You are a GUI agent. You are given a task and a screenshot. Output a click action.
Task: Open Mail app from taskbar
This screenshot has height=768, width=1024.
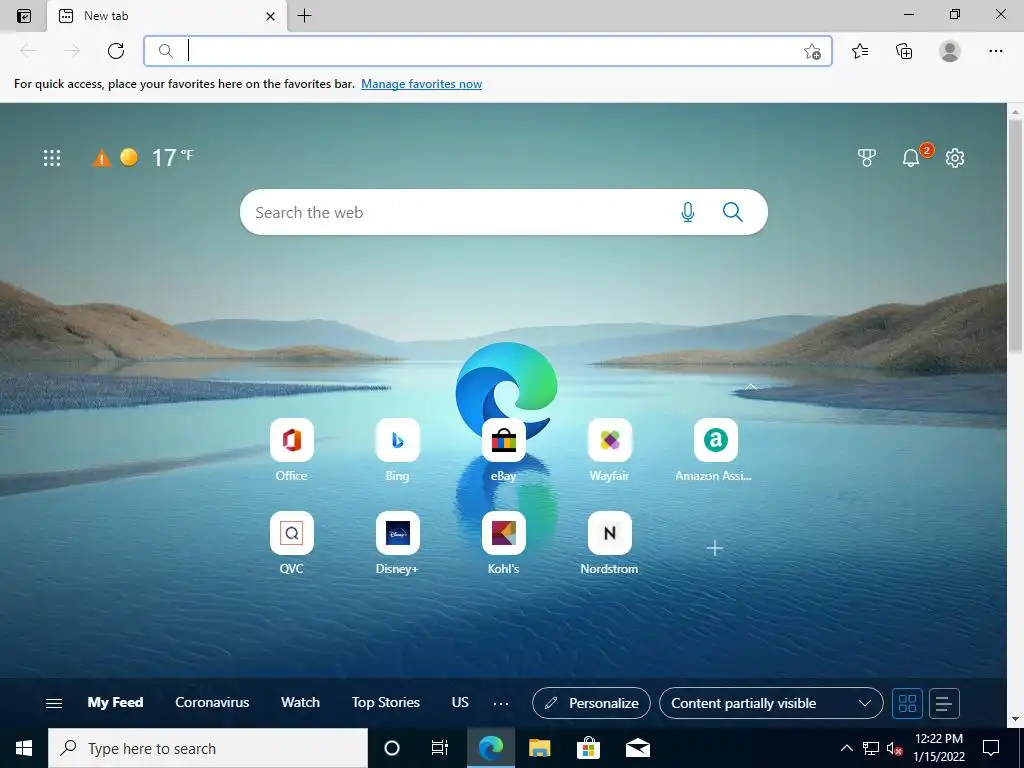[637, 748]
